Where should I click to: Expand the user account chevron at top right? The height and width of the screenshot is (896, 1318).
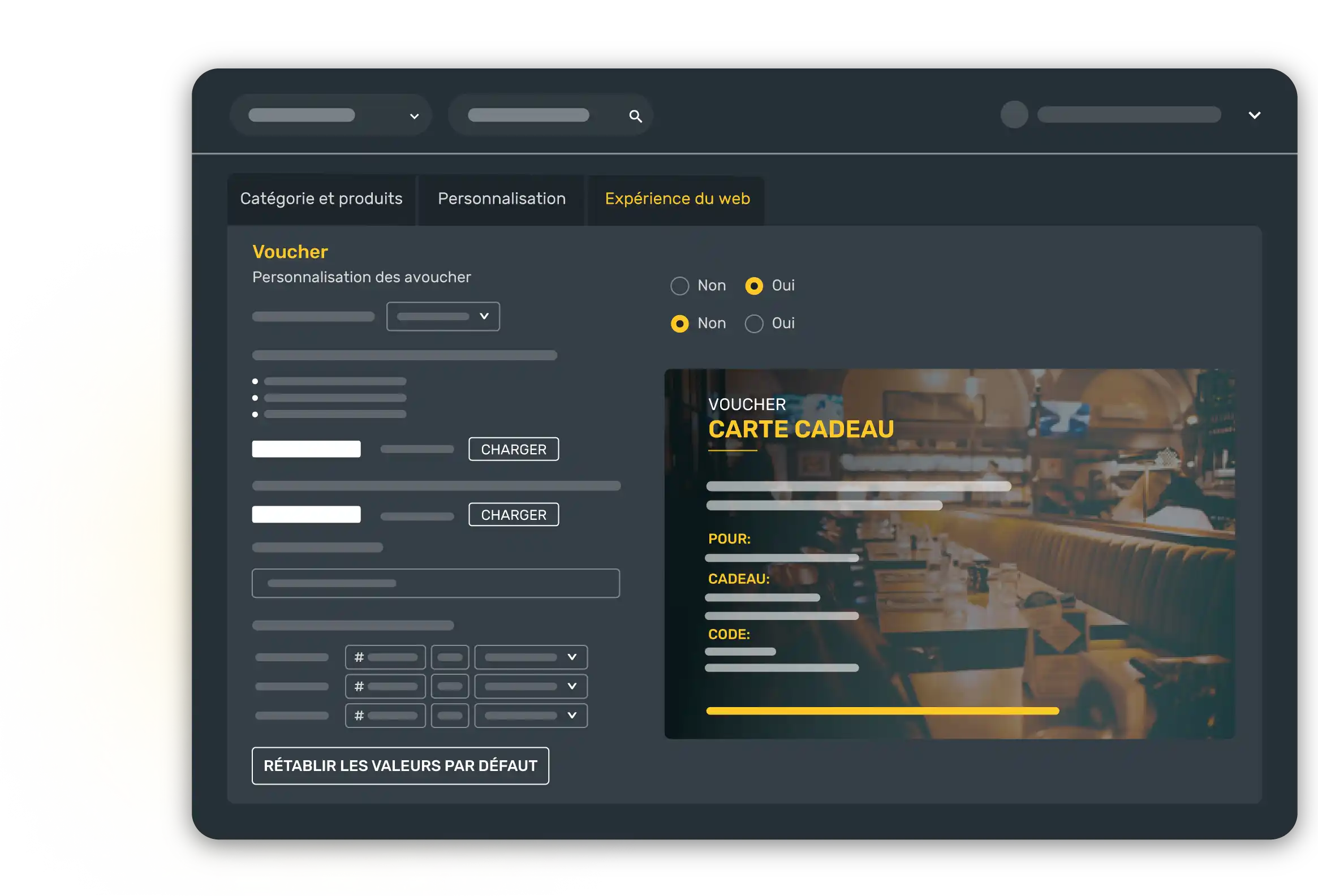click(x=1254, y=115)
